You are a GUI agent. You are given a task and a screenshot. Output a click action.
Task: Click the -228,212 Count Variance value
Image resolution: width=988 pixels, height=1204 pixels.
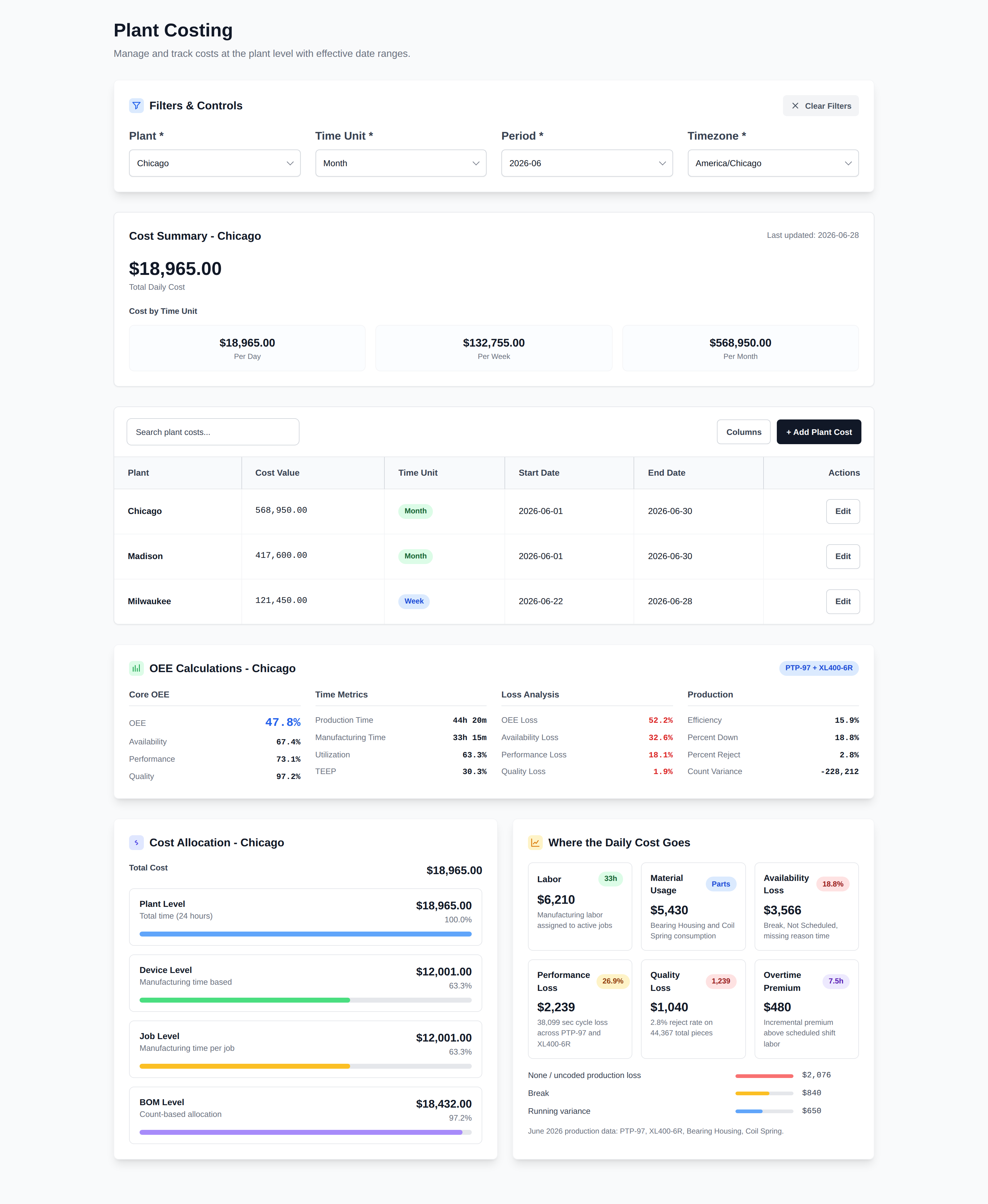[839, 771]
